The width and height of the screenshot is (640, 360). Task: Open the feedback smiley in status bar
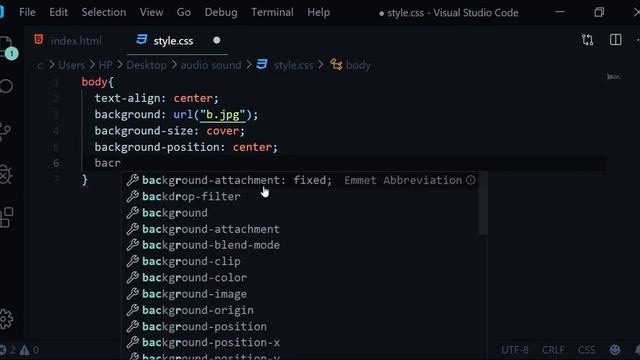[615, 350]
